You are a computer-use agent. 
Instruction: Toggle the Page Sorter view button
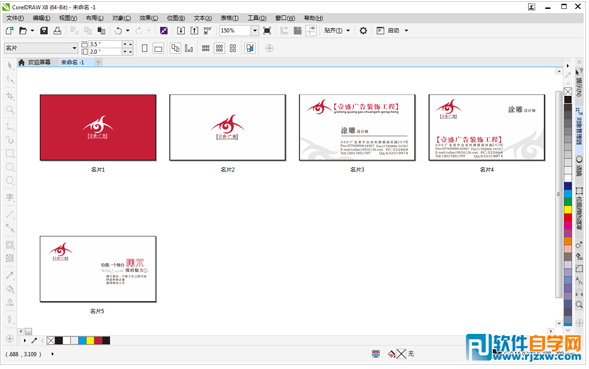pyautogui.click(x=250, y=48)
